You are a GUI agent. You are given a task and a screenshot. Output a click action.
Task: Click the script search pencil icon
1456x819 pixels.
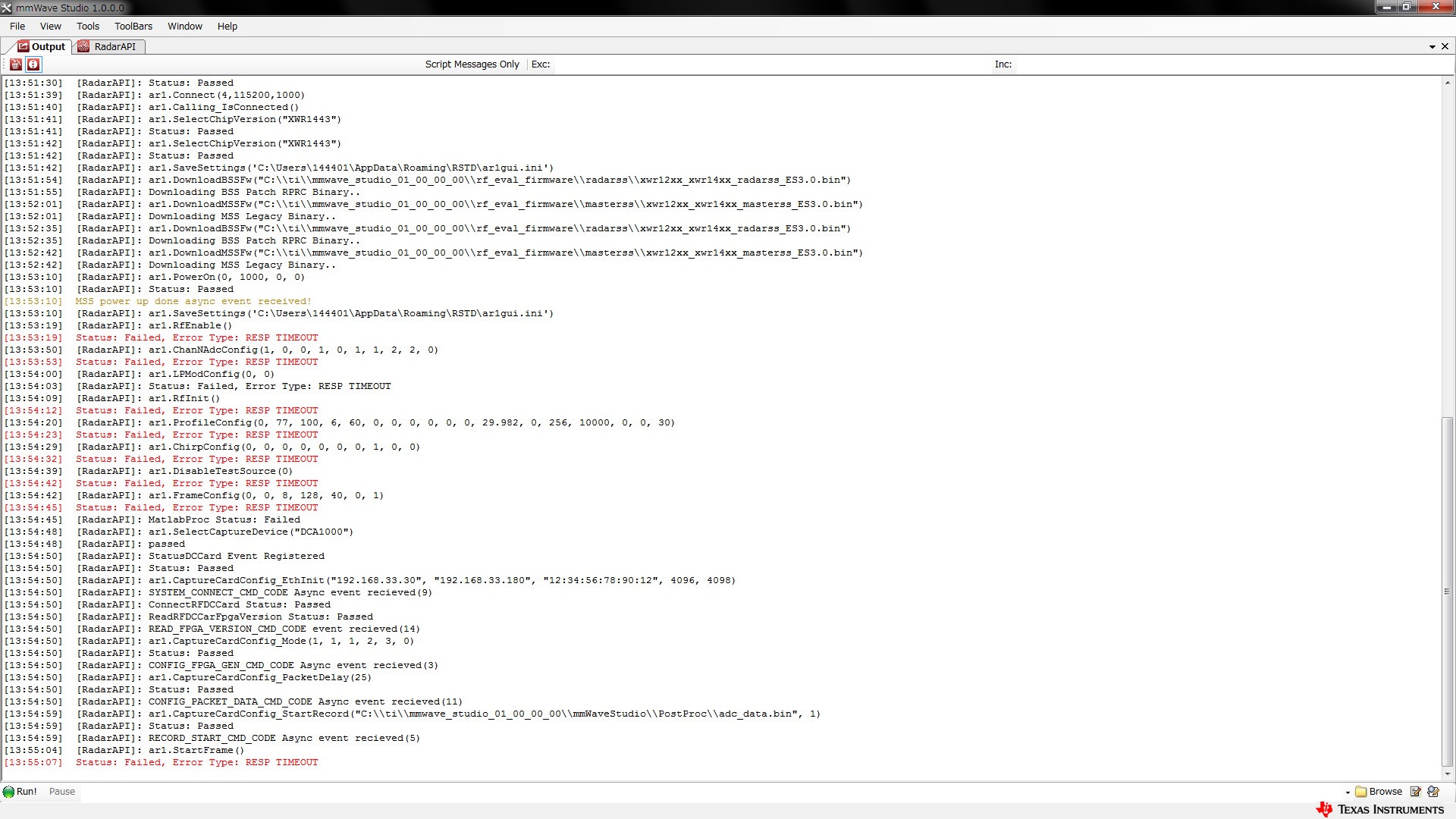pyautogui.click(x=1433, y=792)
